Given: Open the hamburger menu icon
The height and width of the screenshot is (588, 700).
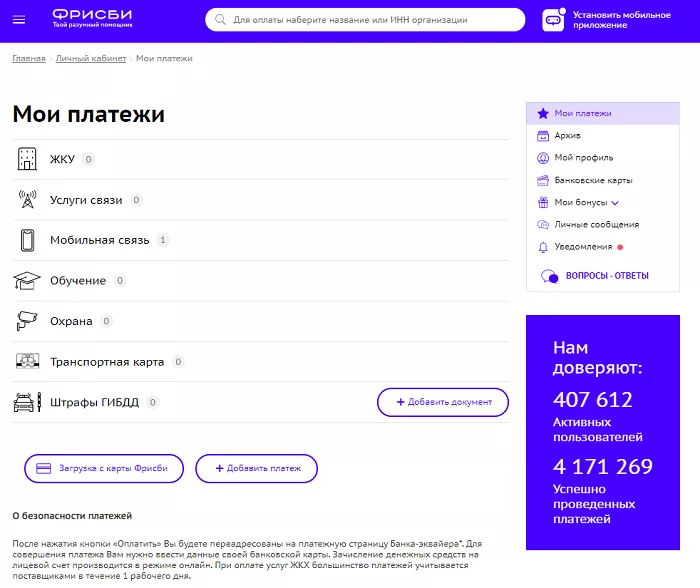Looking at the screenshot, I should click(x=19, y=20).
